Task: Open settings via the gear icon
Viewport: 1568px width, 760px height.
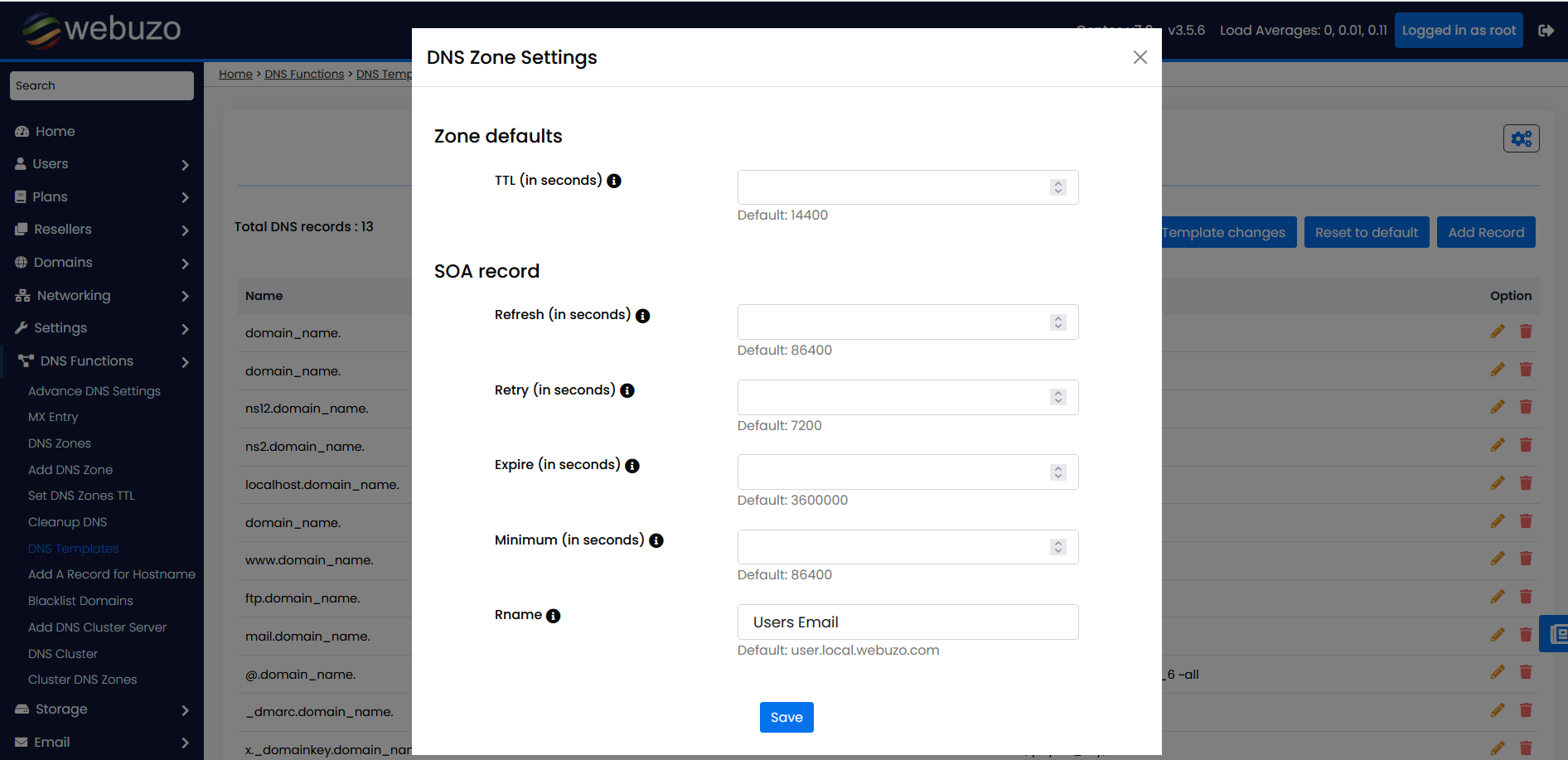Action: (x=1521, y=138)
